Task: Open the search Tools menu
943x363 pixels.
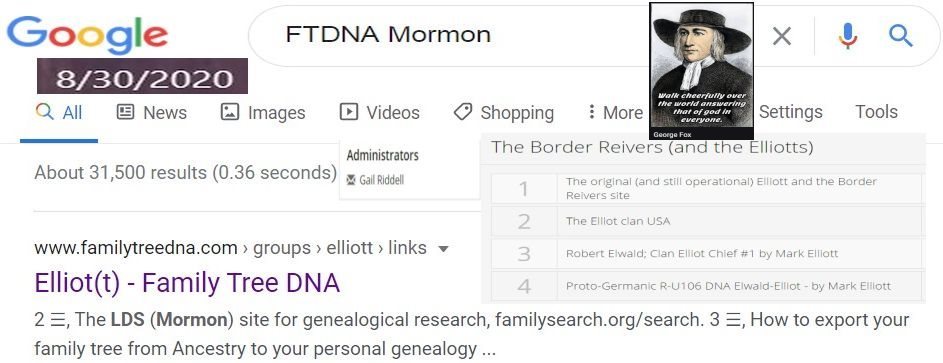Action: (x=876, y=112)
